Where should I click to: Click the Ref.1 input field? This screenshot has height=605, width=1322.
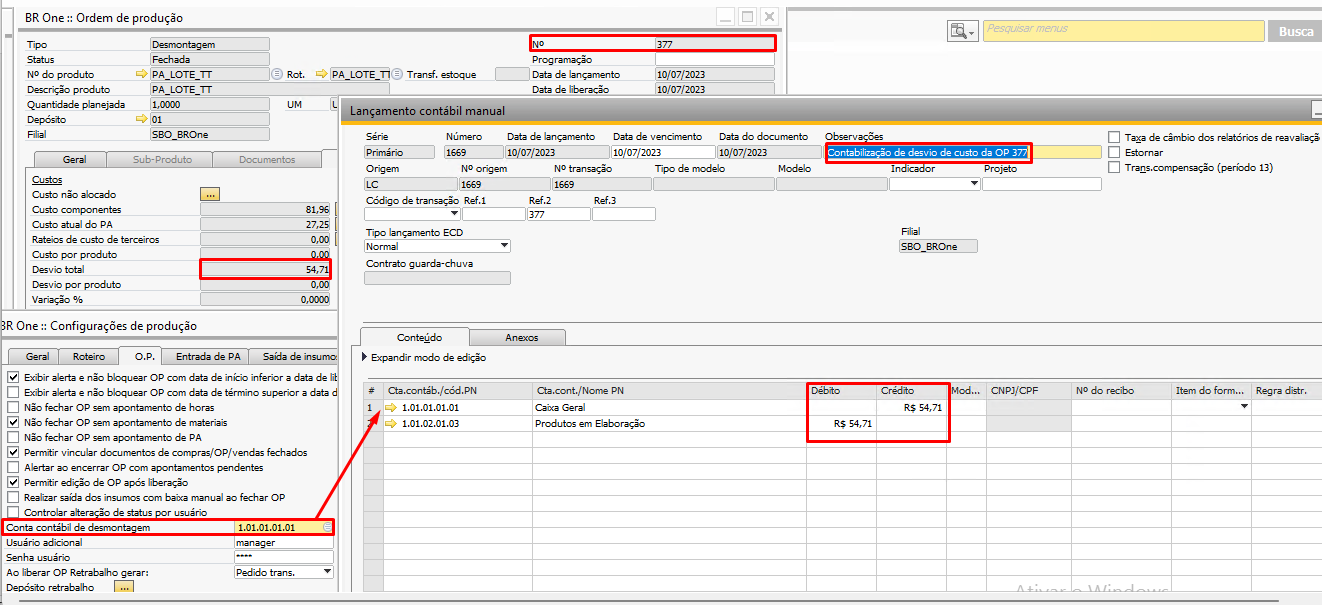click(493, 214)
